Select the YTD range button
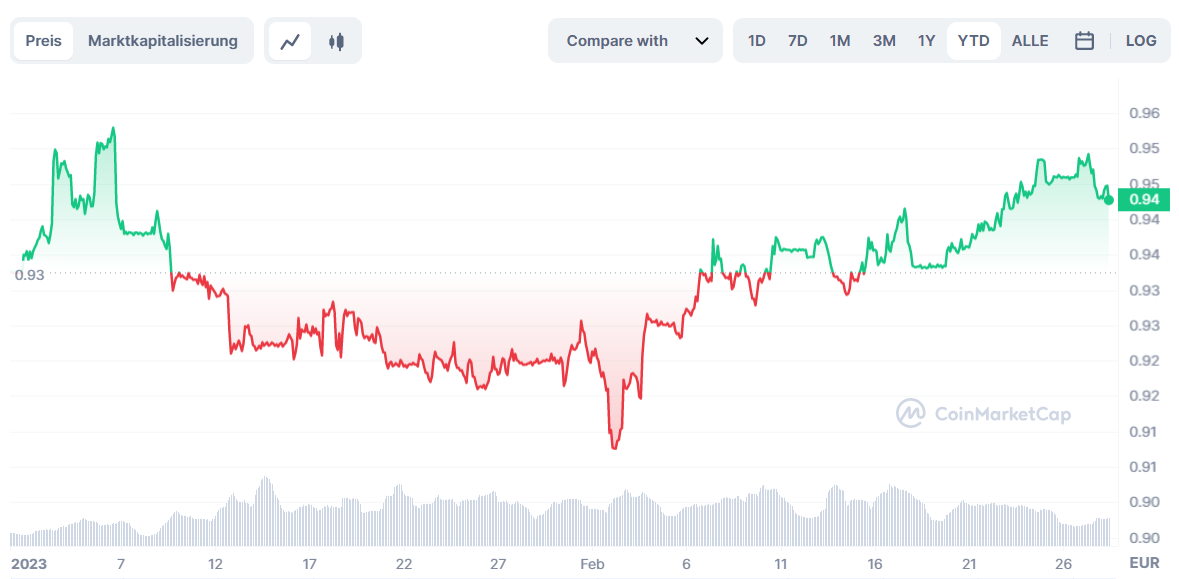This screenshot has height=579, width=1179. (974, 41)
